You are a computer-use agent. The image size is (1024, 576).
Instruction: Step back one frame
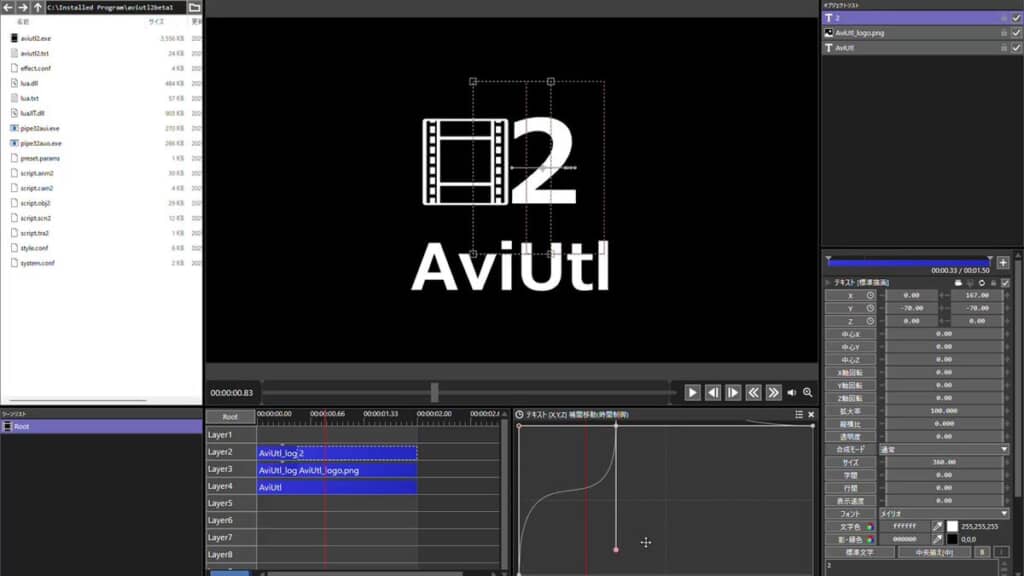pyautogui.click(x=712, y=392)
